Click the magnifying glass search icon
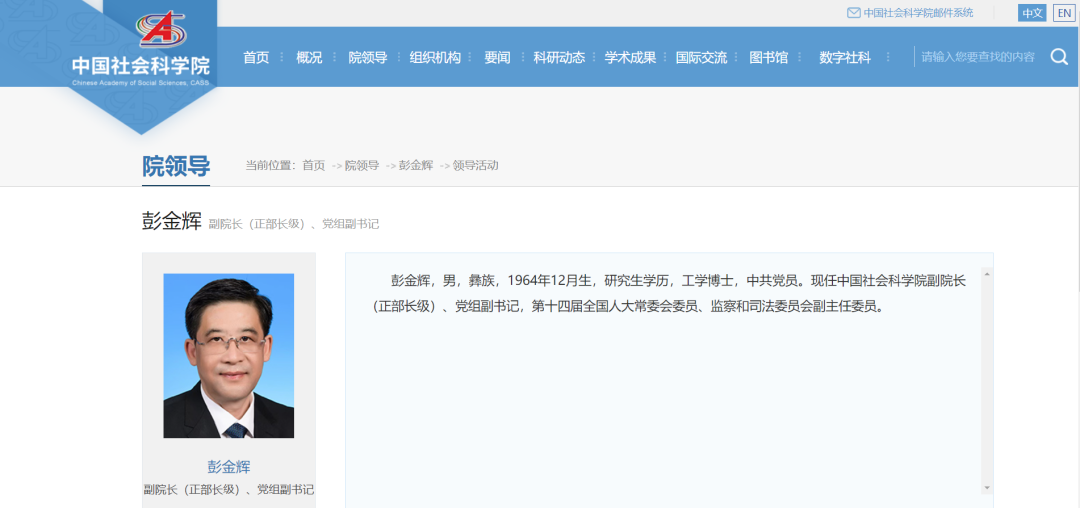The image size is (1080, 508). (x=1059, y=57)
